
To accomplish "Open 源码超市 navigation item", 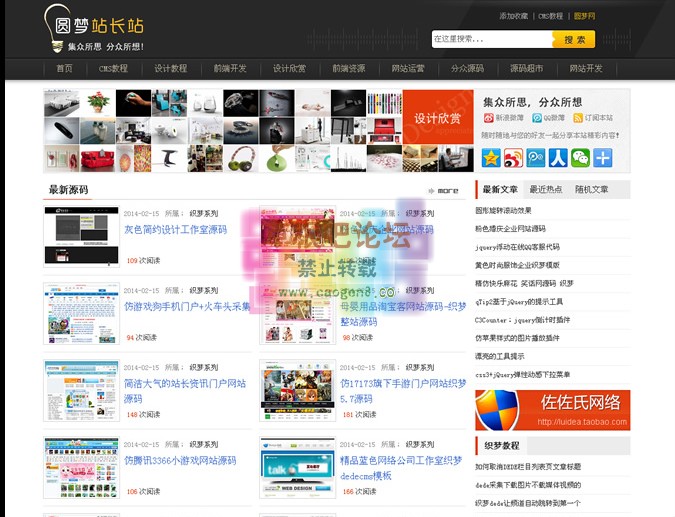I will (x=526, y=68).
